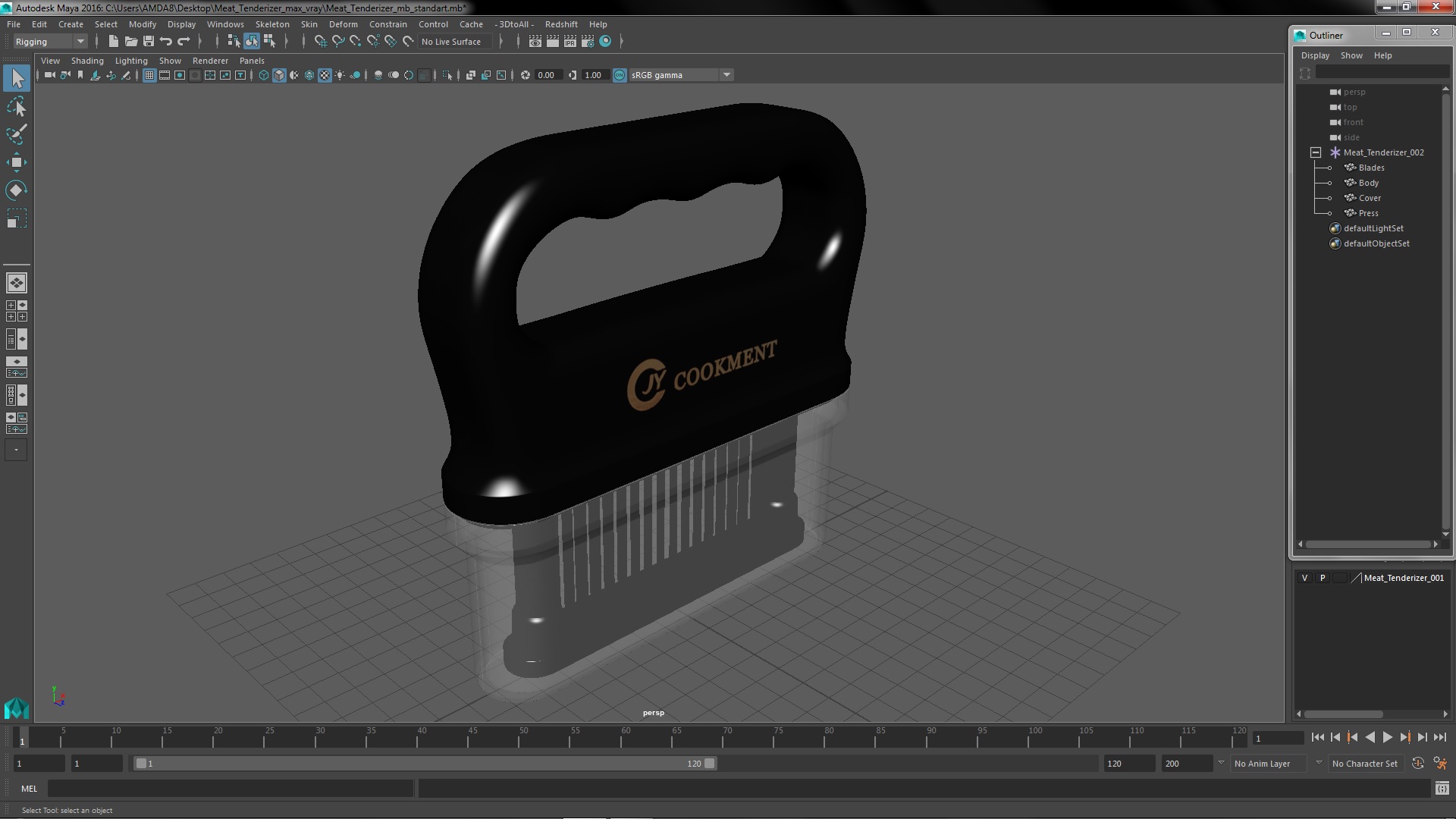1456x819 pixels.
Task: Enable snap to curves
Action: 338,42
